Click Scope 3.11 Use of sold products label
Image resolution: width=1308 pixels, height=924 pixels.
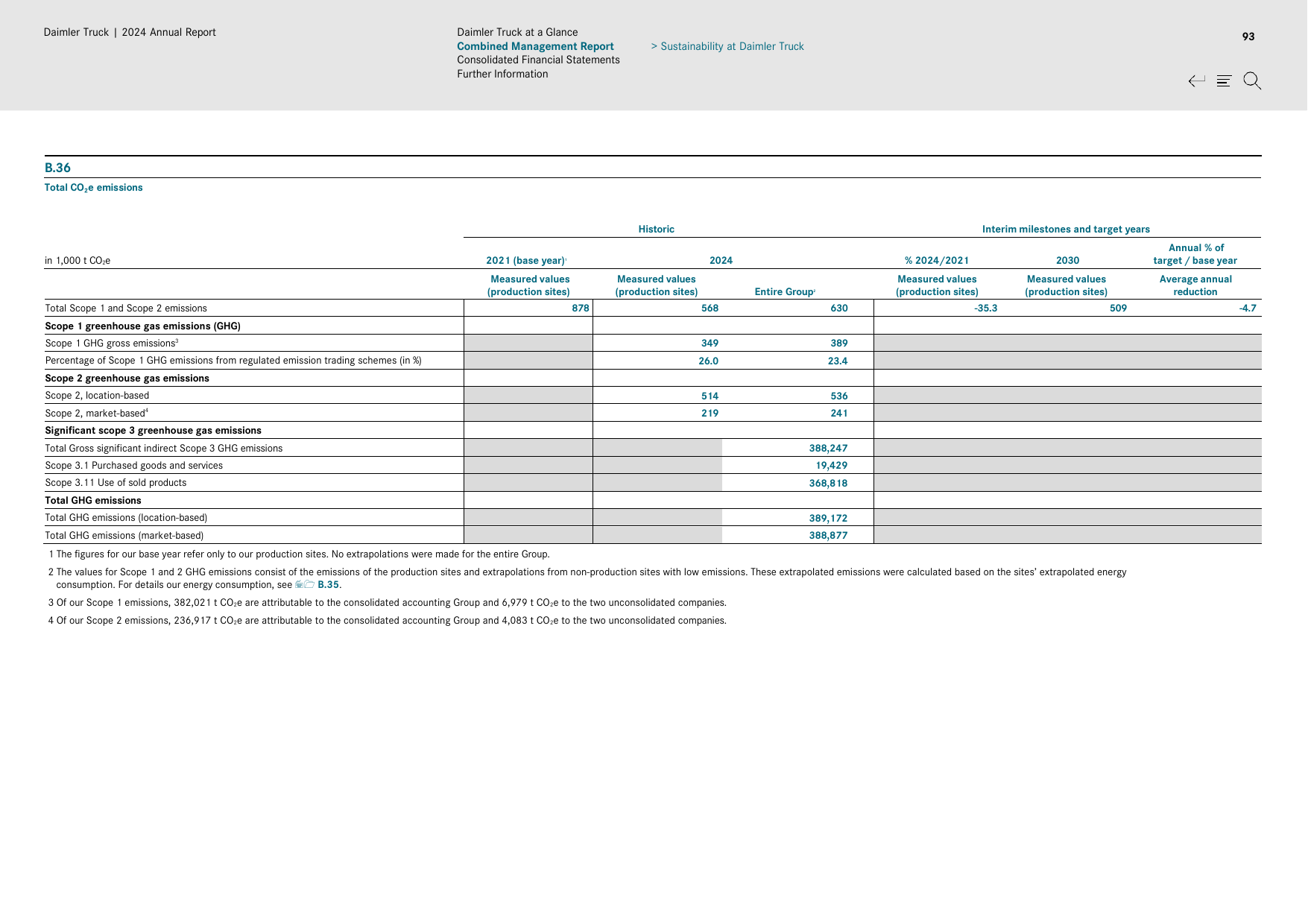coord(116,483)
